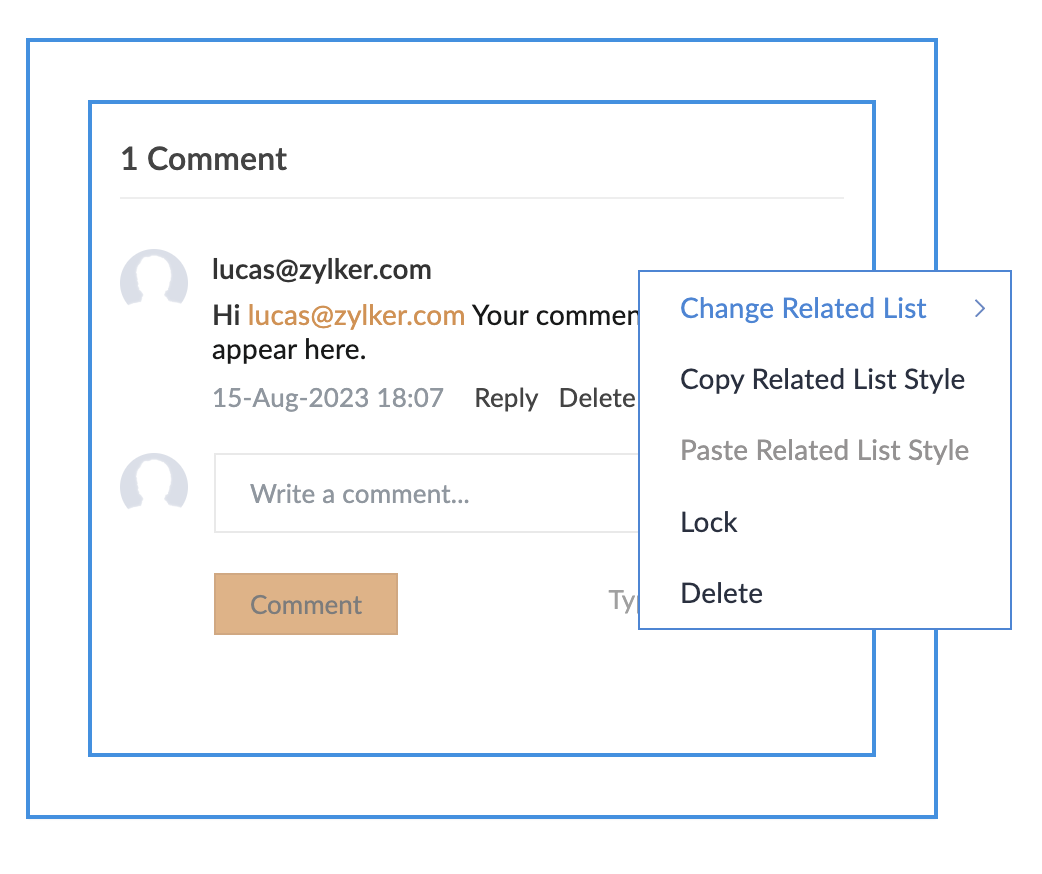
Task: Click the 15-Aug-2023 18:07 timestamp
Action: (x=328, y=398)
